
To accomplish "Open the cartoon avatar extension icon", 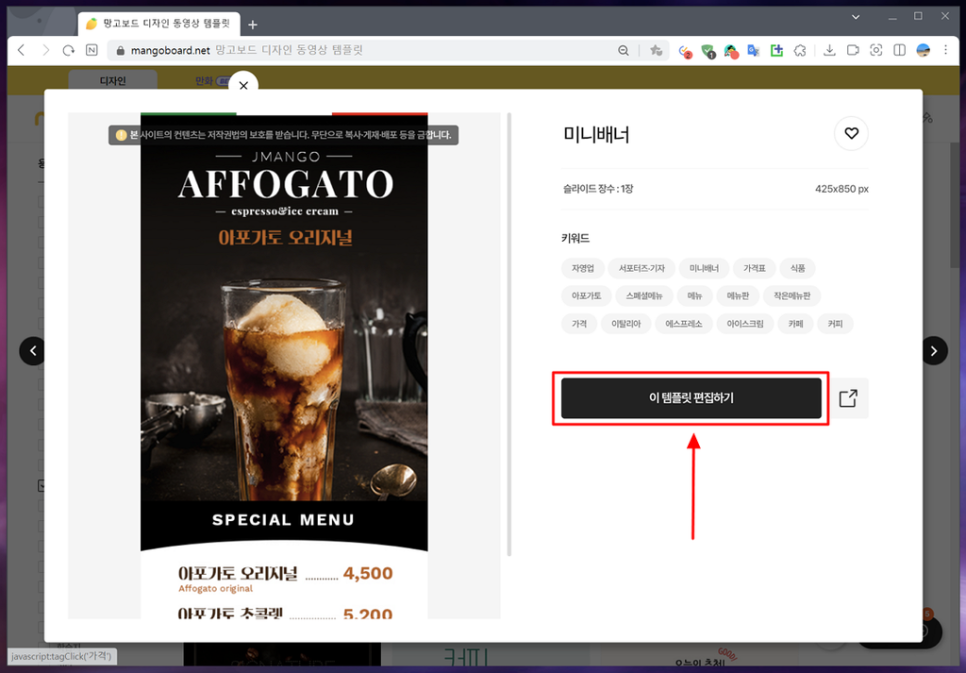I will click(x=731, y=51).
